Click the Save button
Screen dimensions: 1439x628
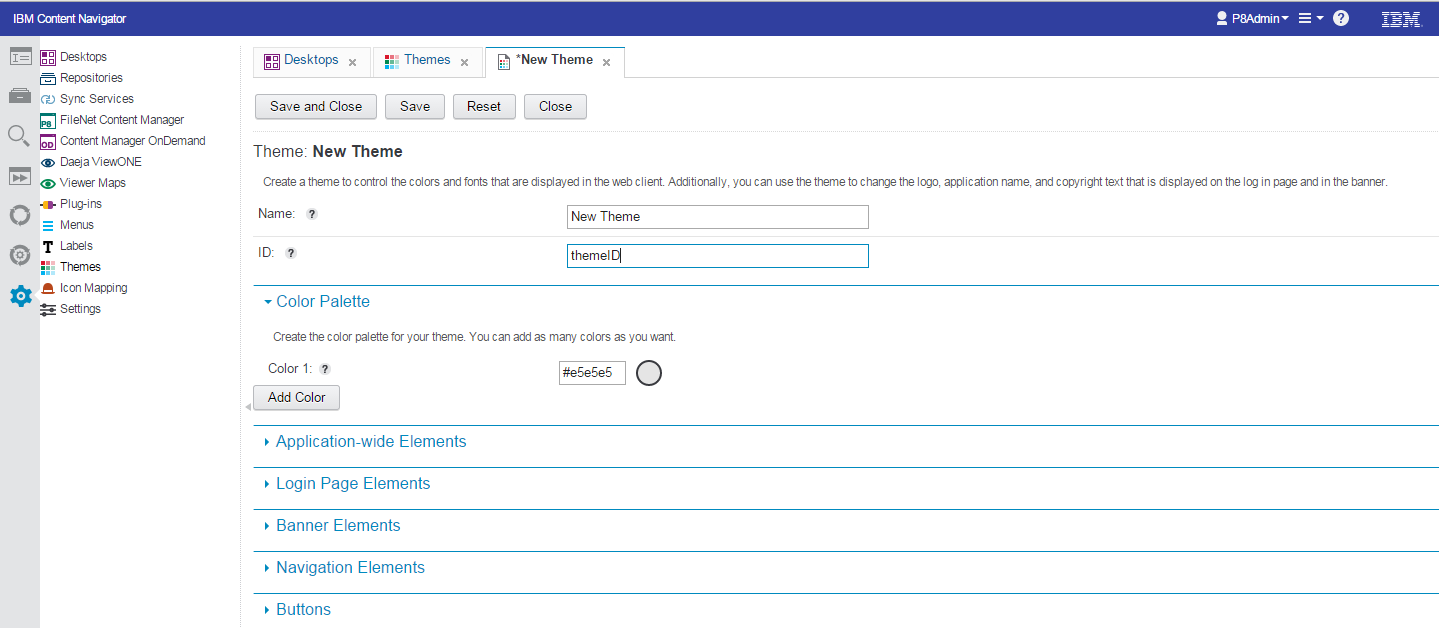coord(415,106)
